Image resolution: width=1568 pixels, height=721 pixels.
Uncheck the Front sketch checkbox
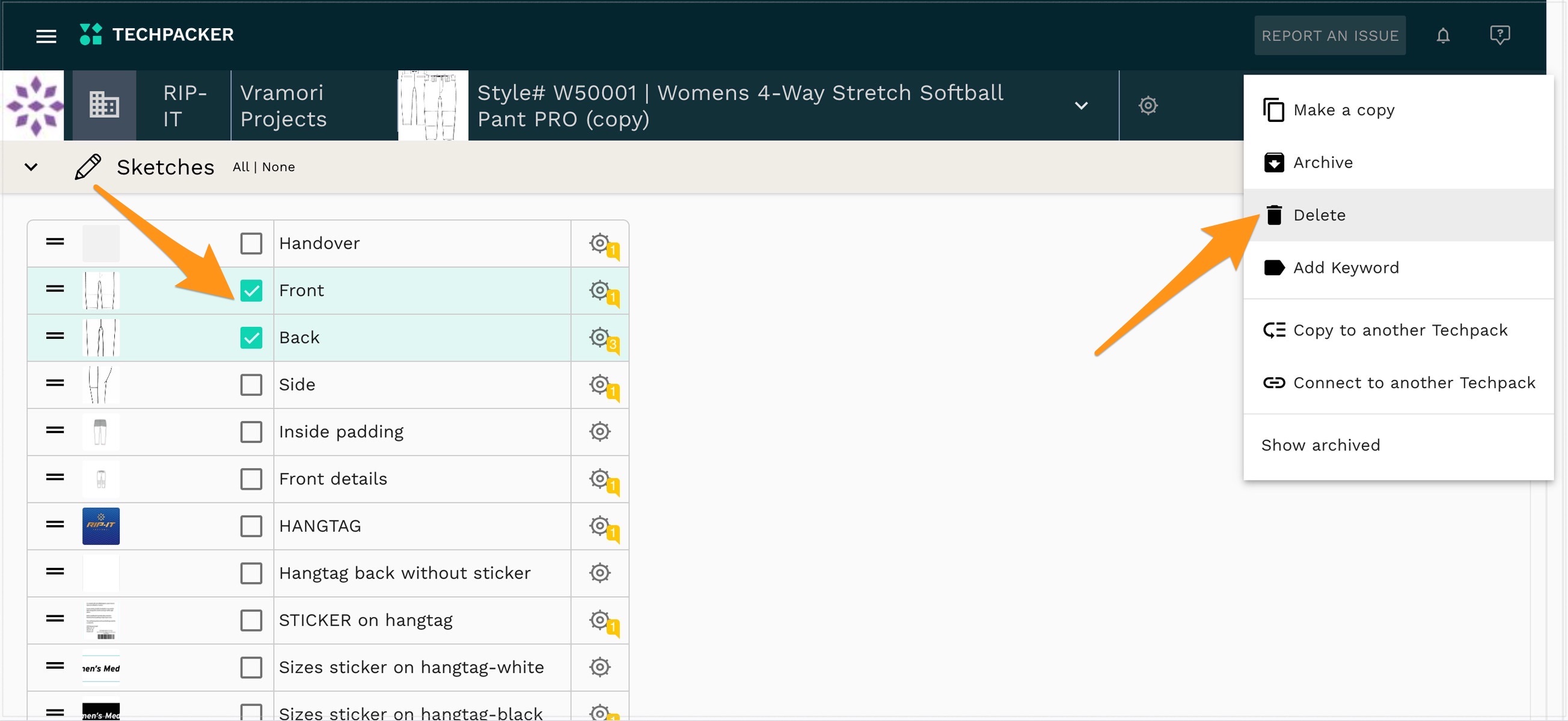(x=251, y=290)
